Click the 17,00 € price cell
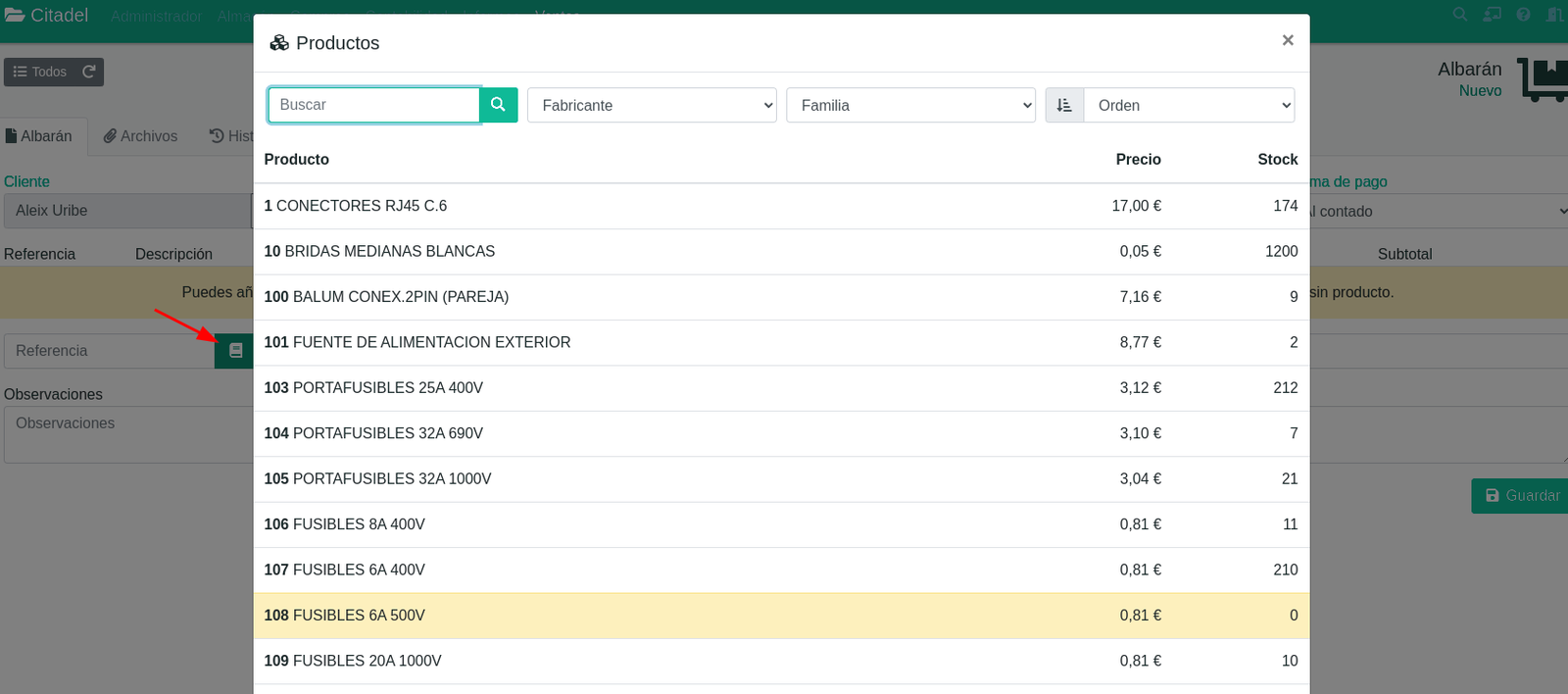Image resolution: width=1568 pixels, height=694 pixels. click(1136, 206)
